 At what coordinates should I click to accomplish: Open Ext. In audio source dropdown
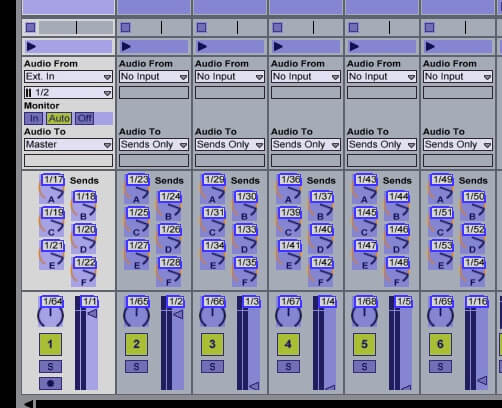[x=68, y=77]
